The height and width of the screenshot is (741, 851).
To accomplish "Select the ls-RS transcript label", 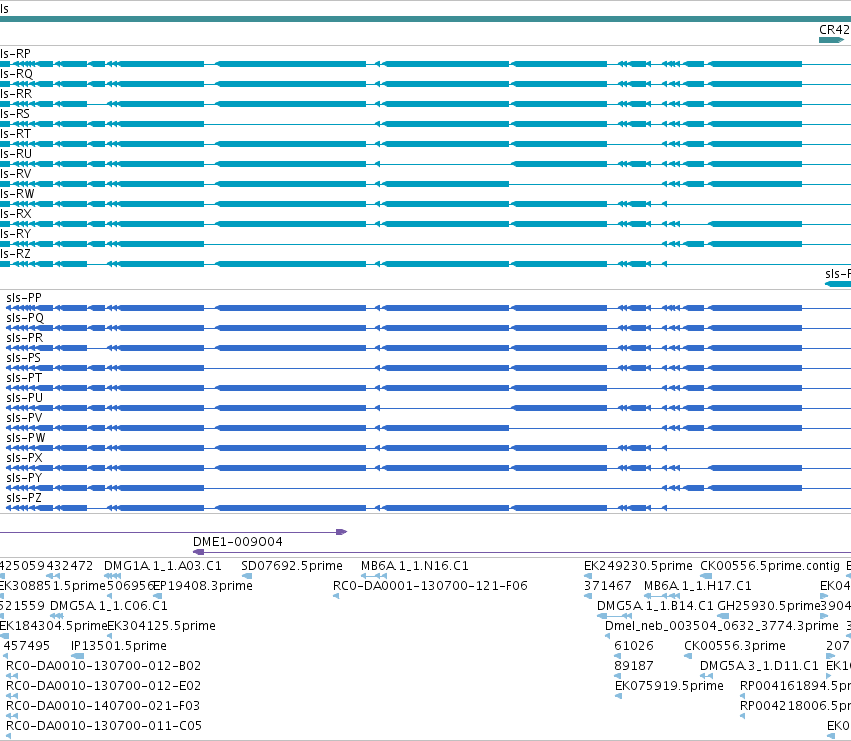I will tap(15, 114).
